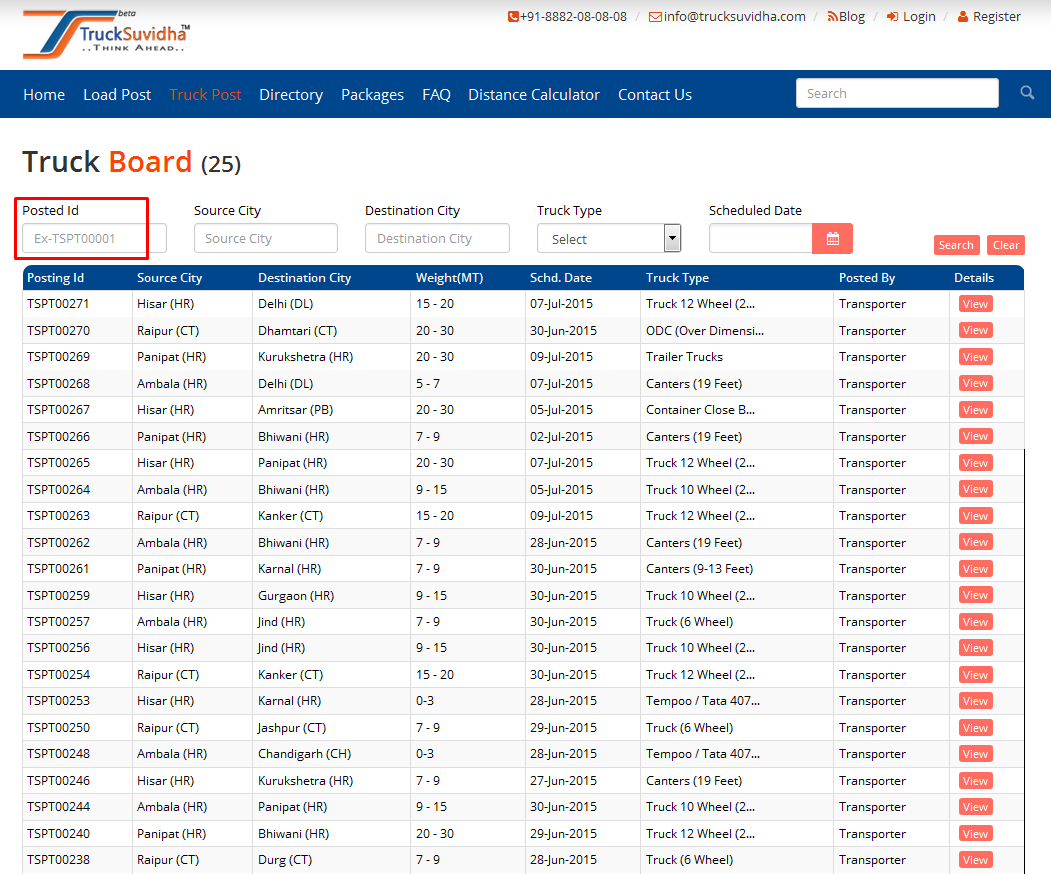This screenshot has height=874, width=1051.
Task: Open the Packages menu item
Action: click(372, 95)
